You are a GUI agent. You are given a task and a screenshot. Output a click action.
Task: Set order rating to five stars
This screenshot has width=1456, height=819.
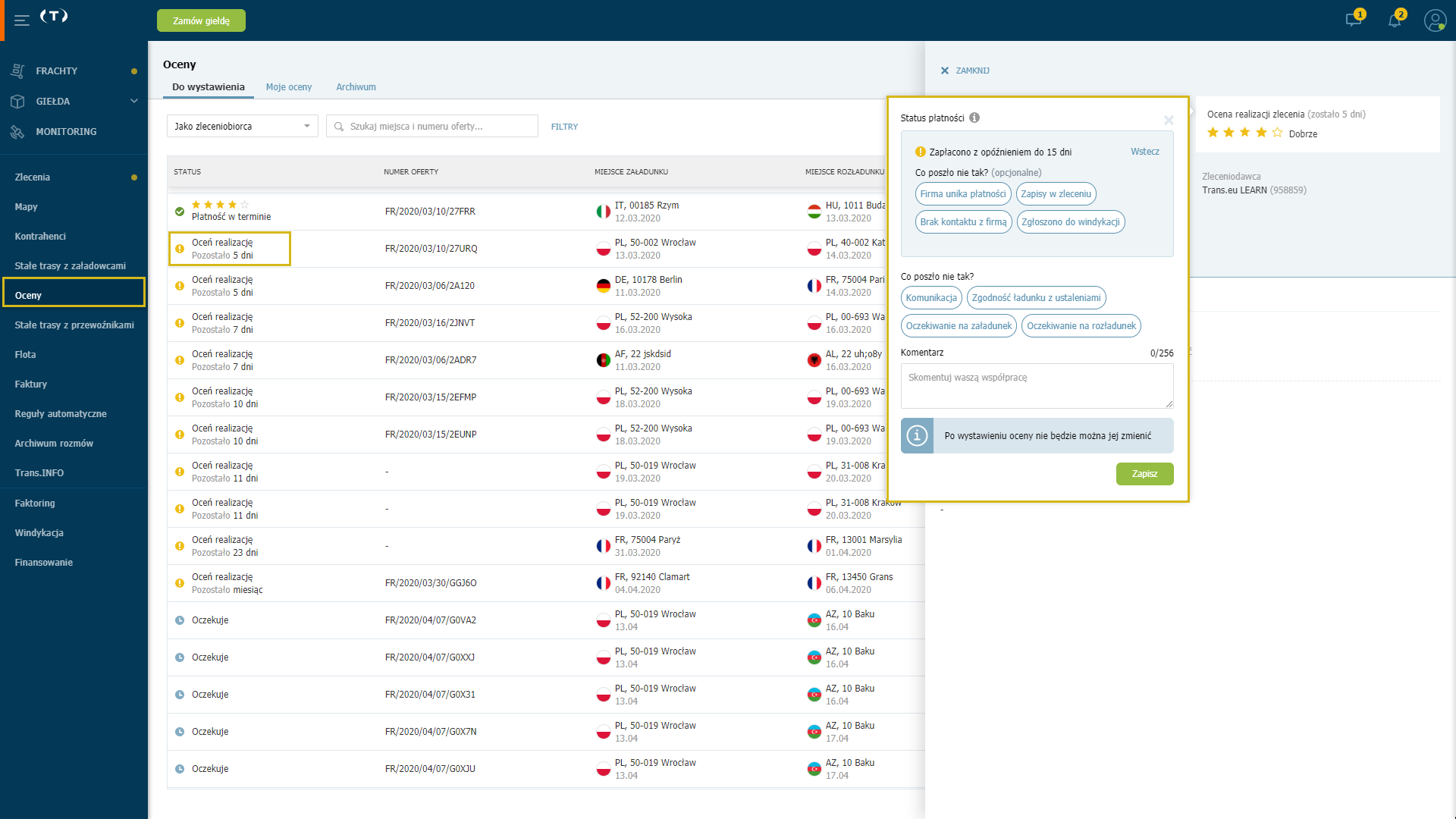(x=1278, y=133)
